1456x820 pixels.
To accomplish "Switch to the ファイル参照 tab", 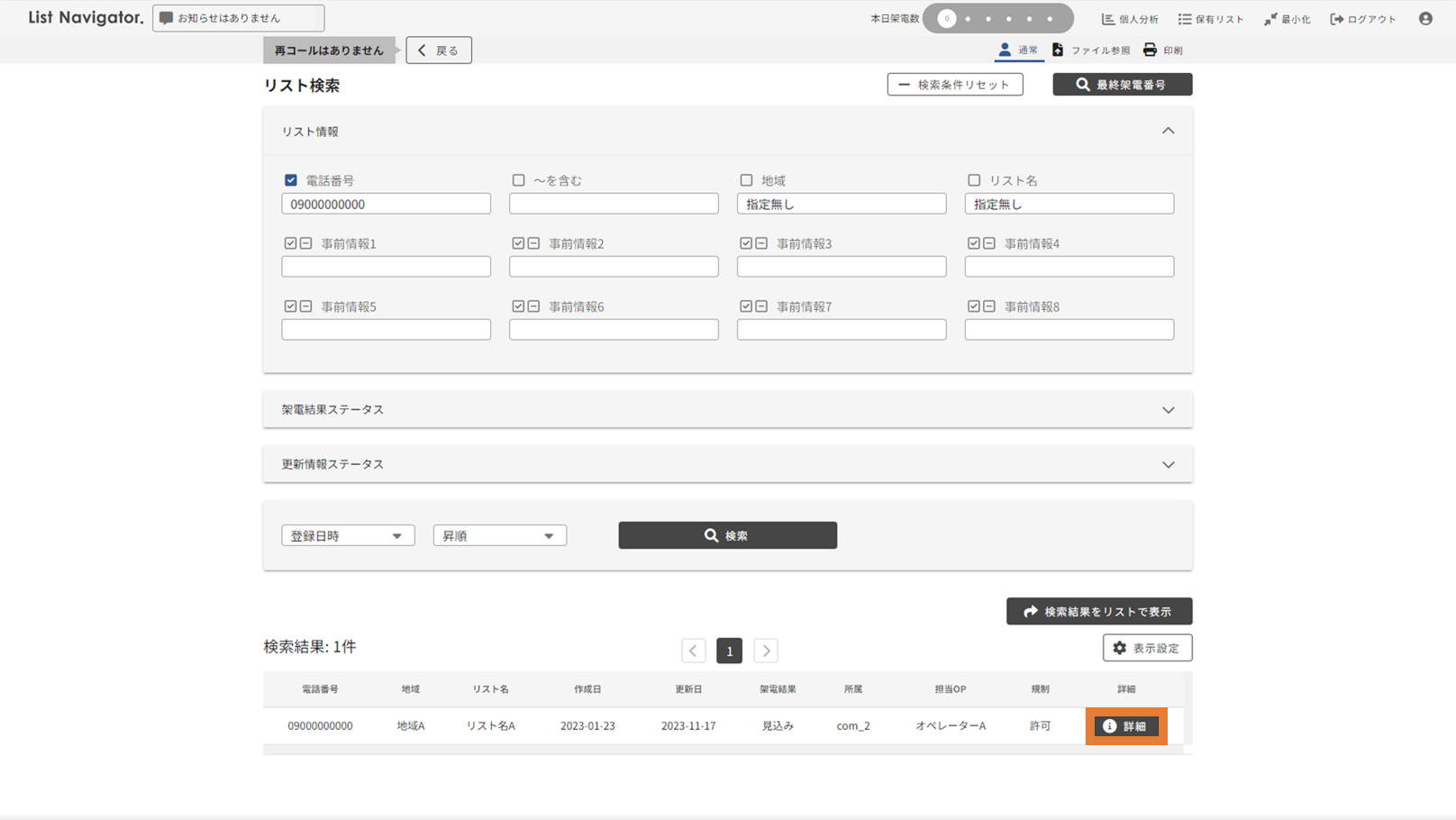I will (x=1091, y=50).
